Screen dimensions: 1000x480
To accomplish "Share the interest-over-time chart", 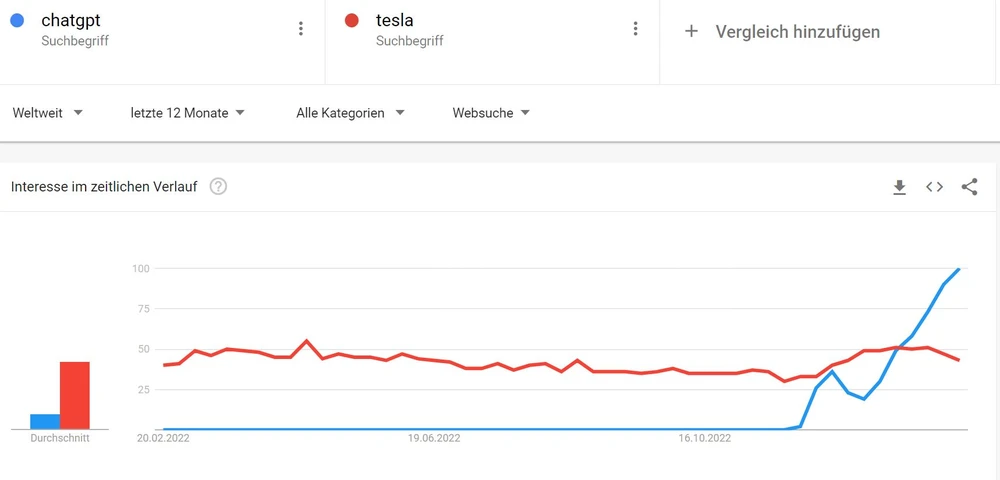I will (x=969, y=187).
